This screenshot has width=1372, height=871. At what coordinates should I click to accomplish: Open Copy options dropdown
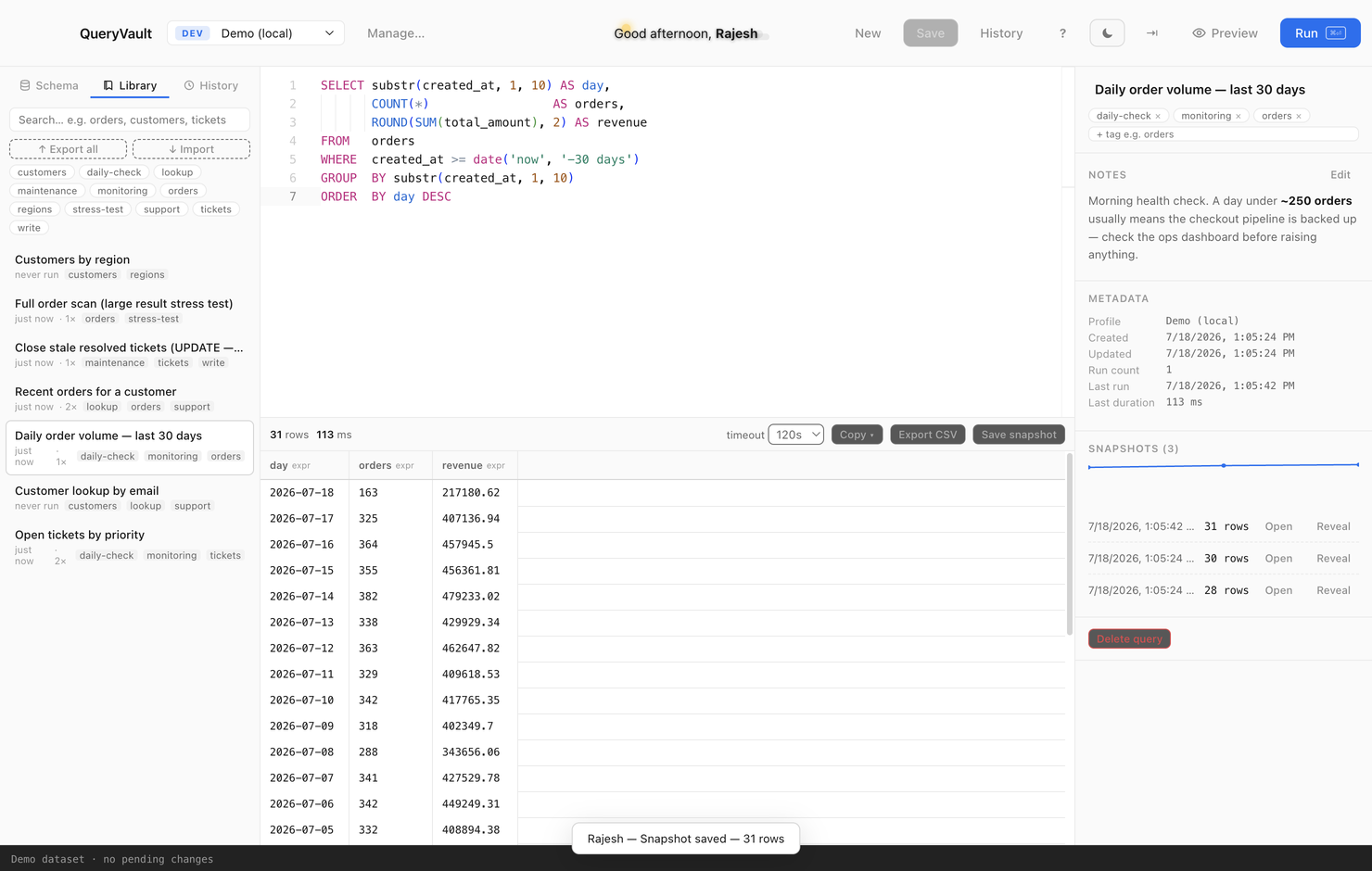coord(857,435)
